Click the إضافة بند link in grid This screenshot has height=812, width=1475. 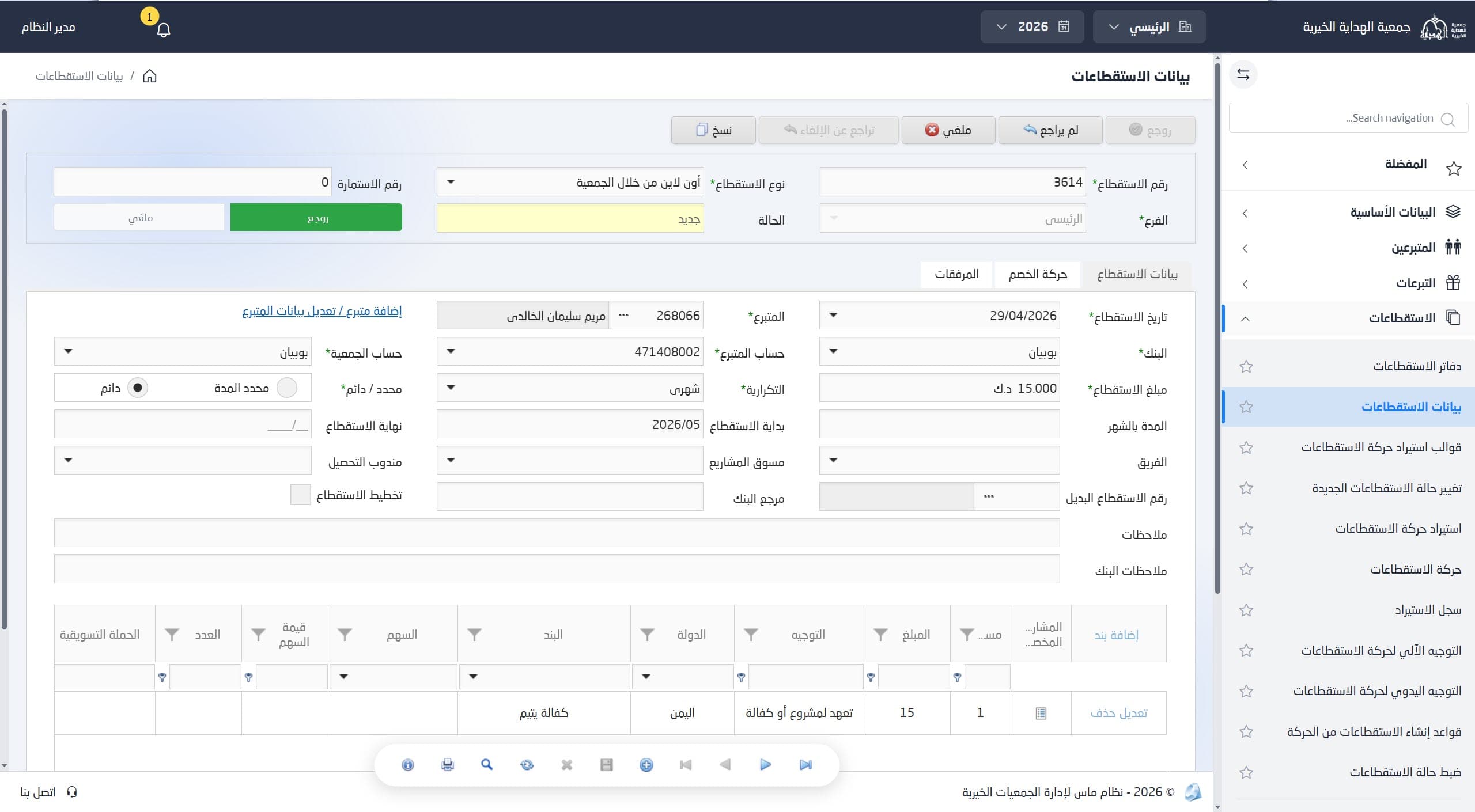pyautogui.click(x=1116, y=635)
